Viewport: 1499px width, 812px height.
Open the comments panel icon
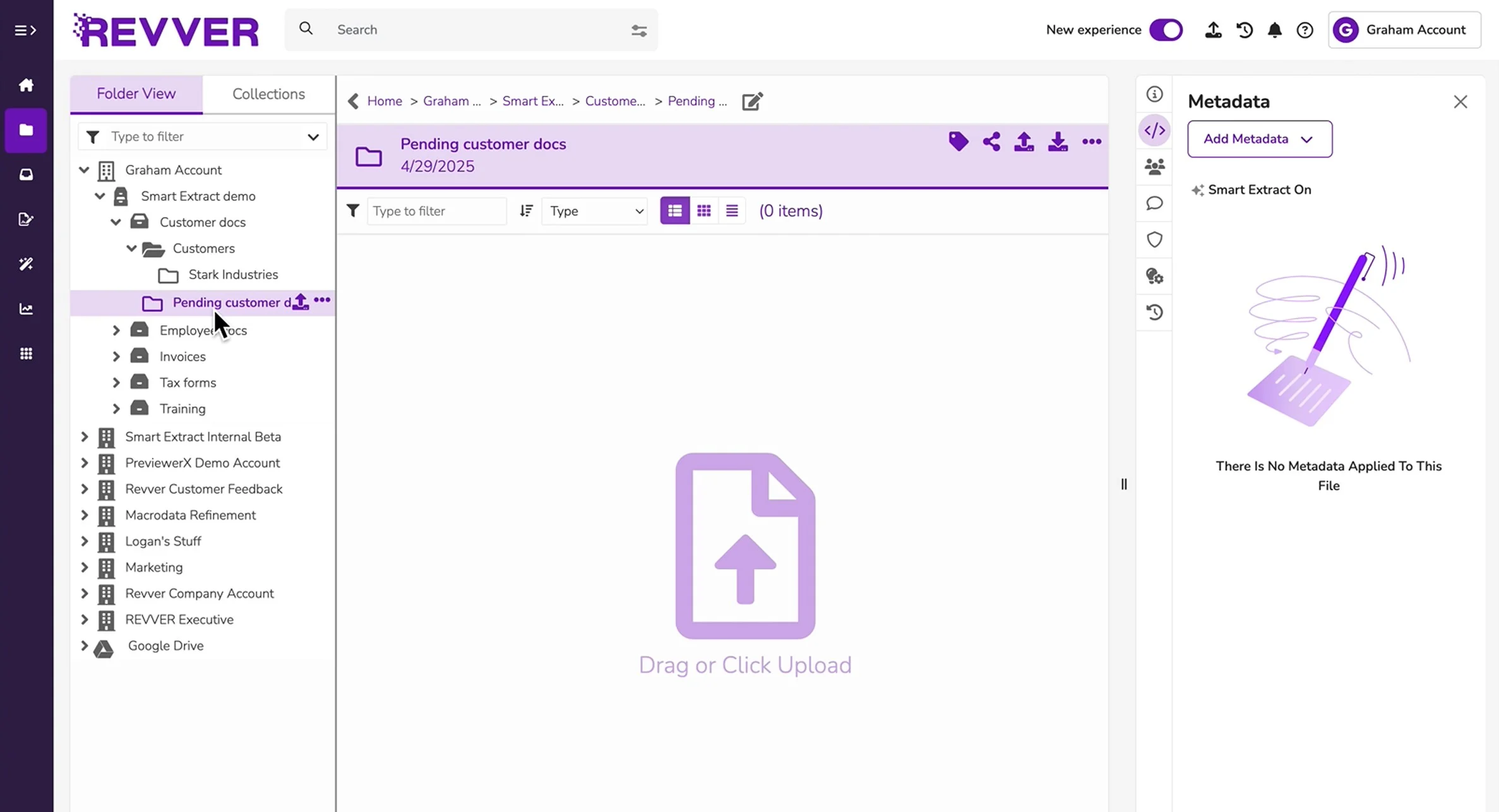point(1154,203)
